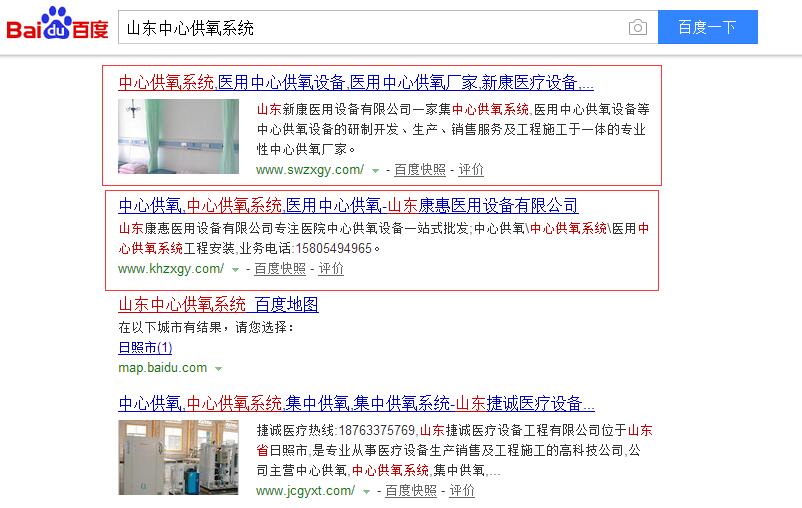This screenshot has height=508, width=802.
Task: Open the 新康医疗设备 result title link
Action: 356,82
